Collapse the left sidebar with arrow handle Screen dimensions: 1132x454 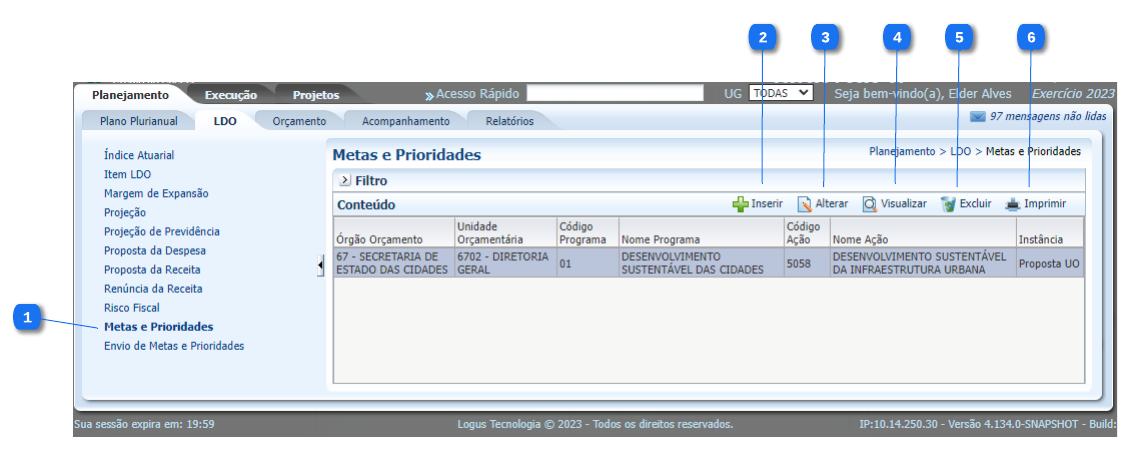pos(320,265)
